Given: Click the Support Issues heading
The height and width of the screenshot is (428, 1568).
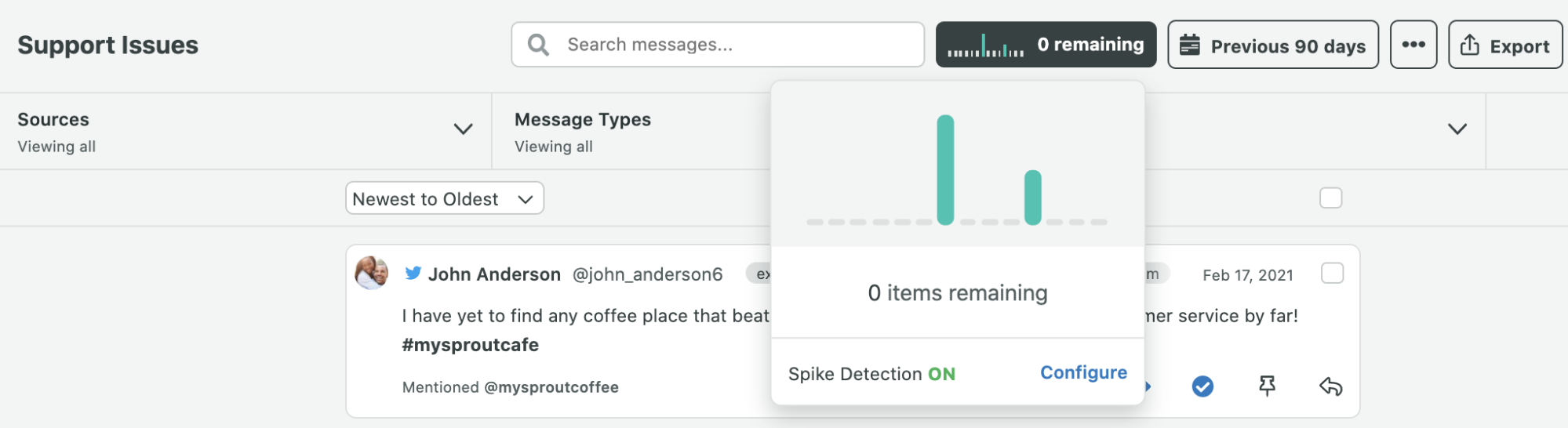Looking at the screenshot, I should click(x=107, y=45).
